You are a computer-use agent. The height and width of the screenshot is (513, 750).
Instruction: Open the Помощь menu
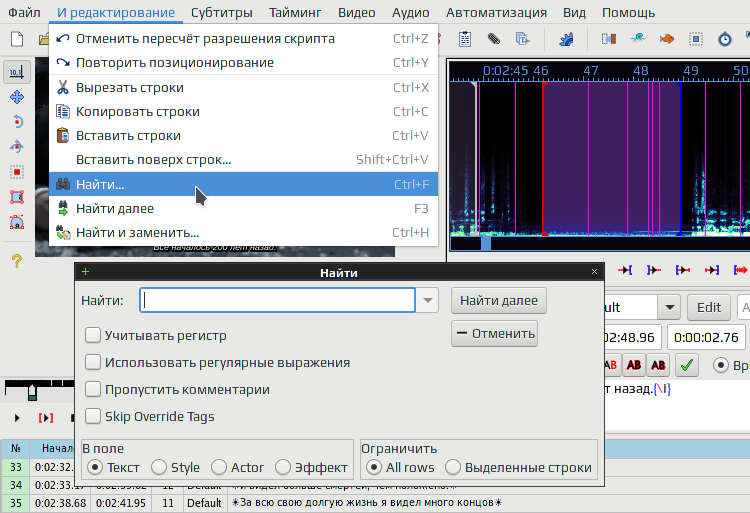(x=628, y=12)
